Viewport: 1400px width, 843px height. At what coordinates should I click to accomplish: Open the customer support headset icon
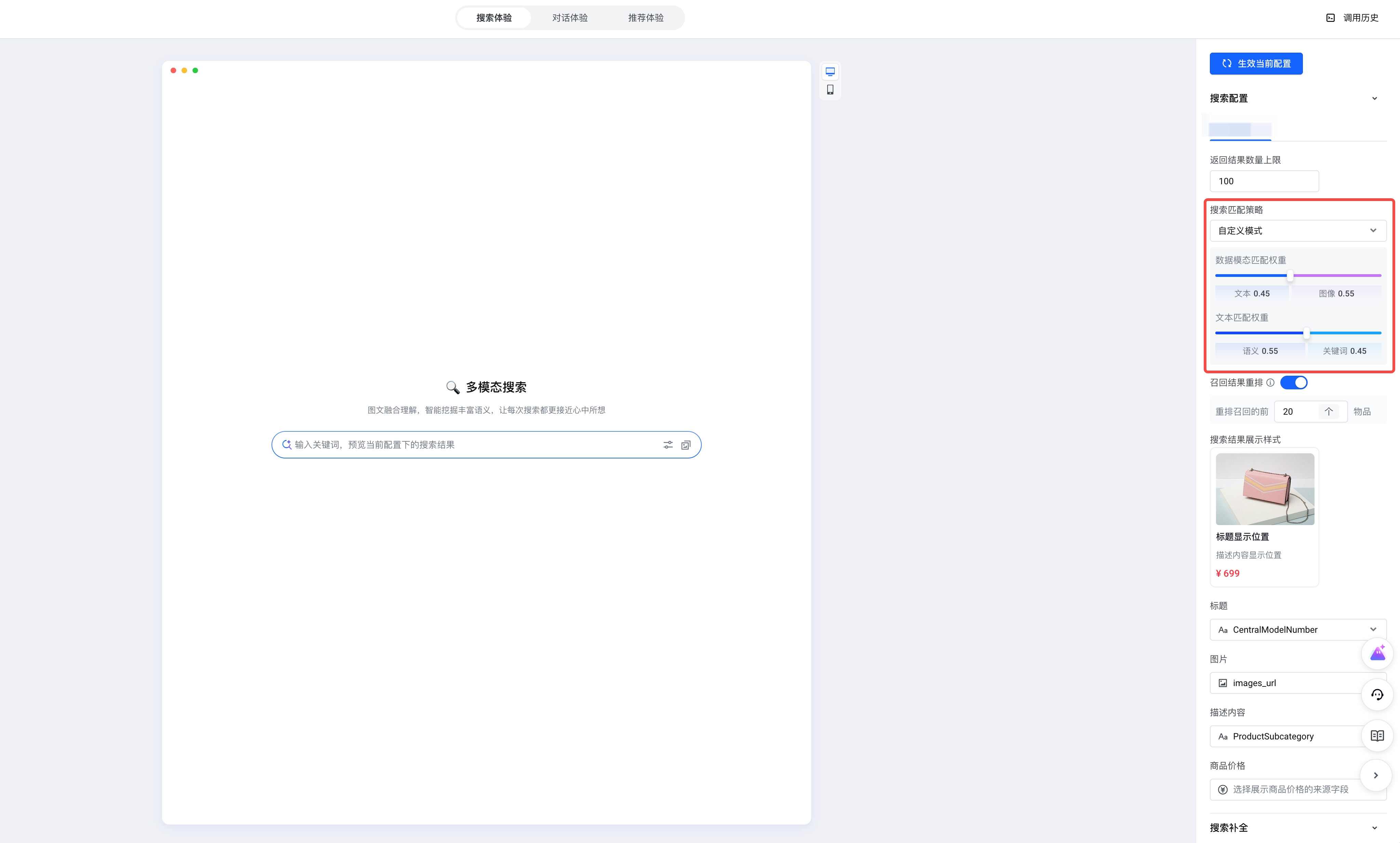(x=1377, y=694)
